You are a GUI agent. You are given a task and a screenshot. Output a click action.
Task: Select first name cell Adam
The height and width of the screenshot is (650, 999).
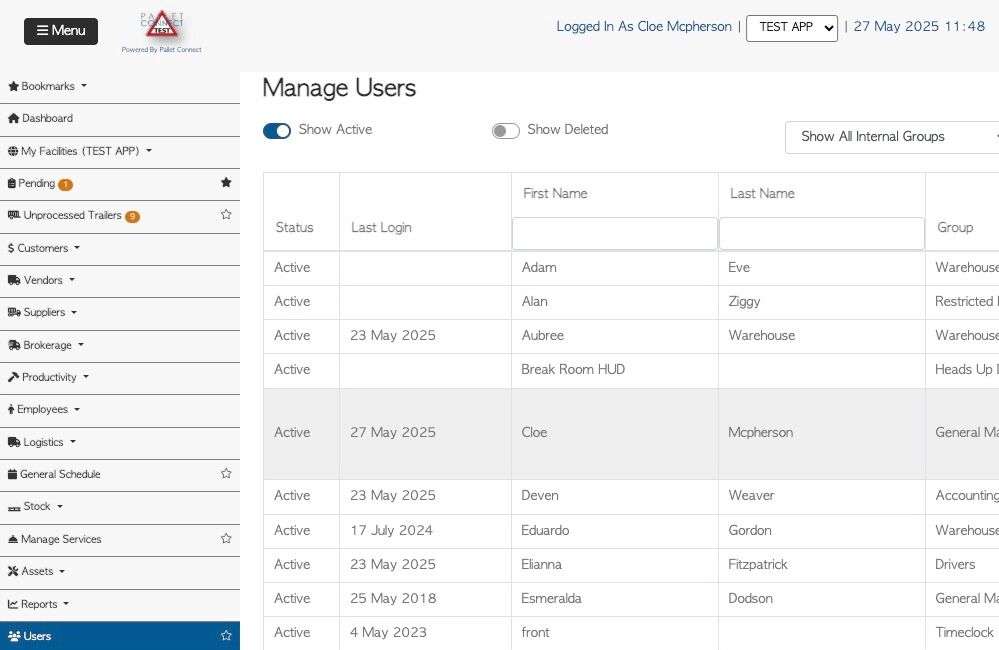pos(615,268)
